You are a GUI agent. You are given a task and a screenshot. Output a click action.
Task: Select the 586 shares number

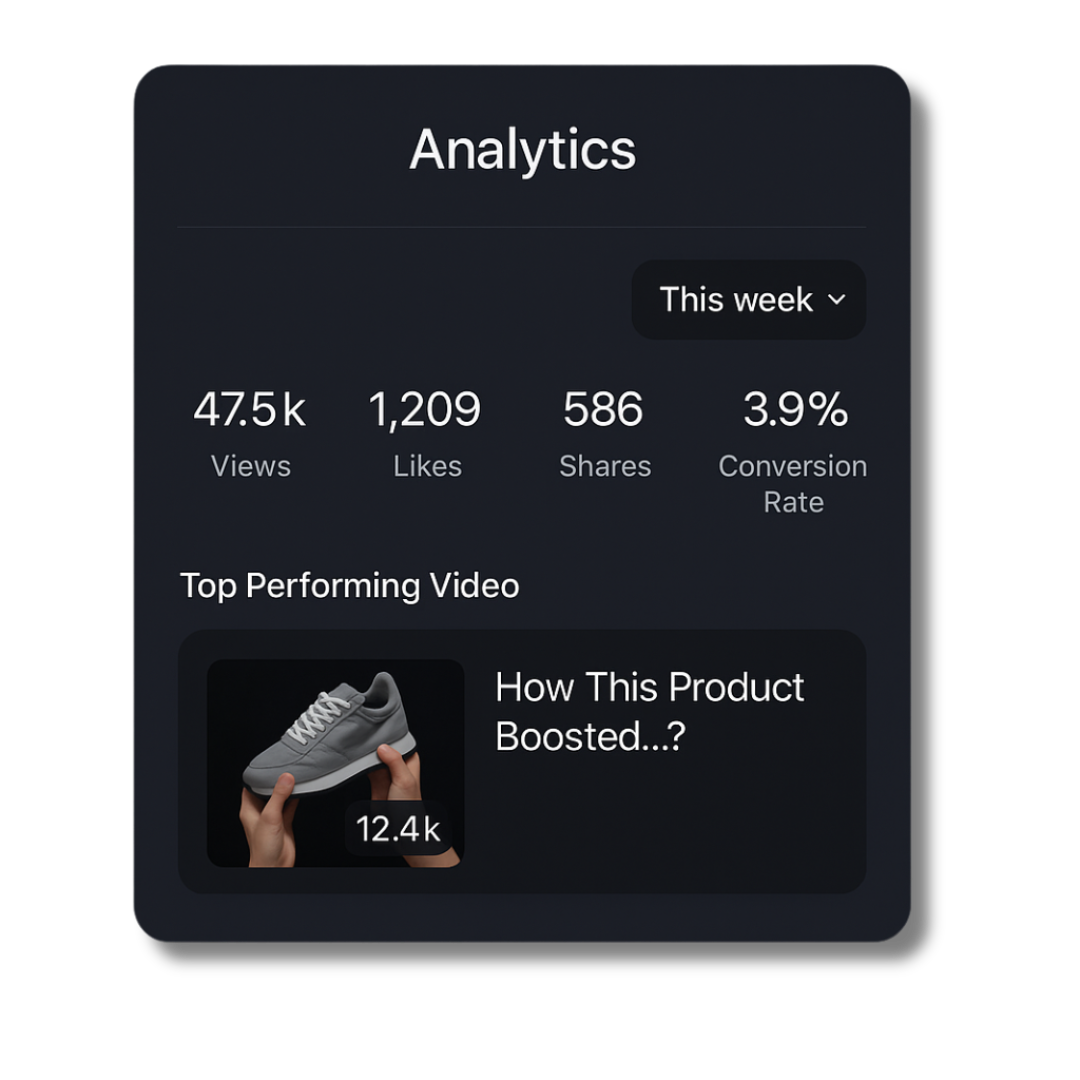pyautogui.click(x=603, y=410)
